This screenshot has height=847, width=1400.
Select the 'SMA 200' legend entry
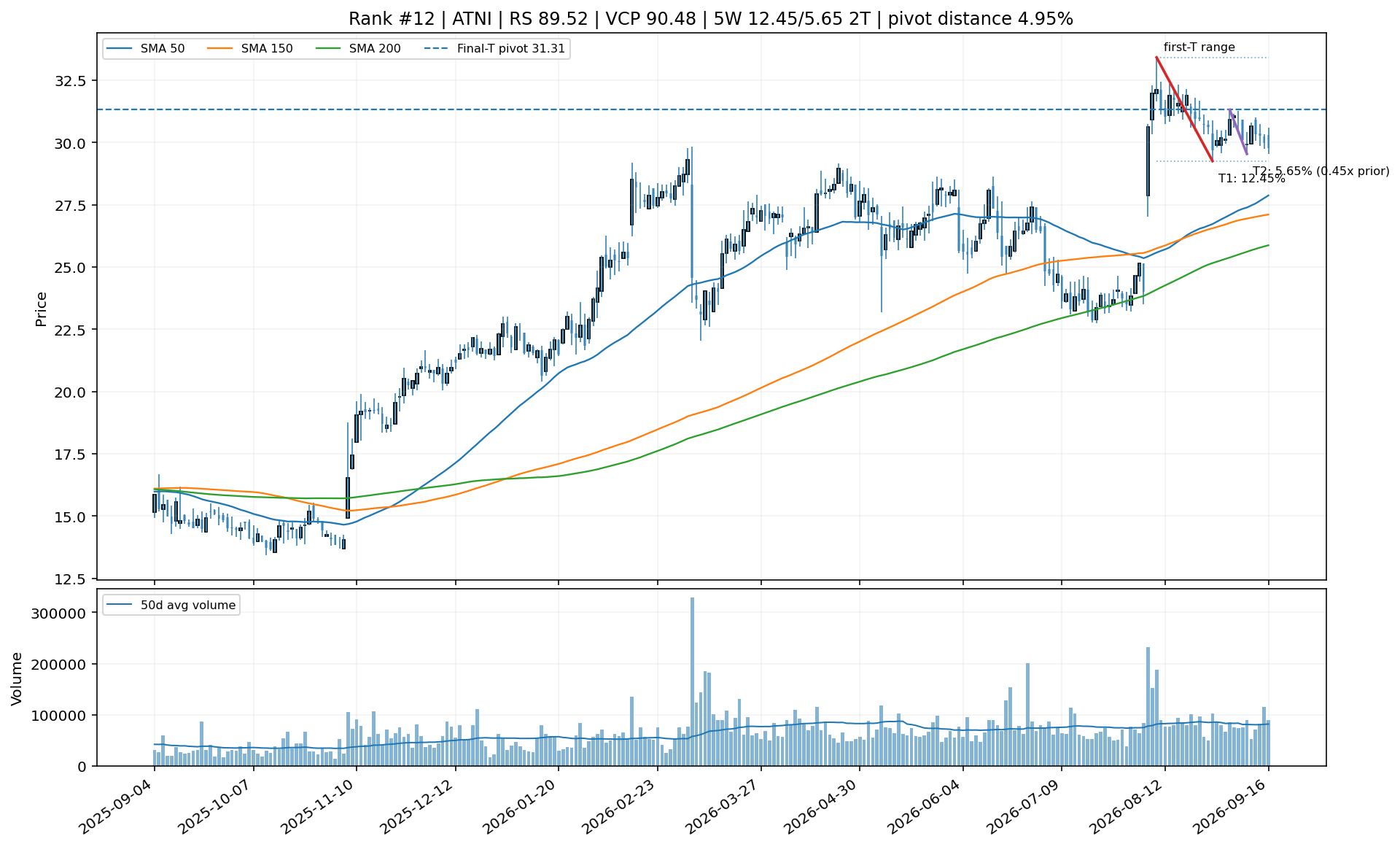pos(358,49)
